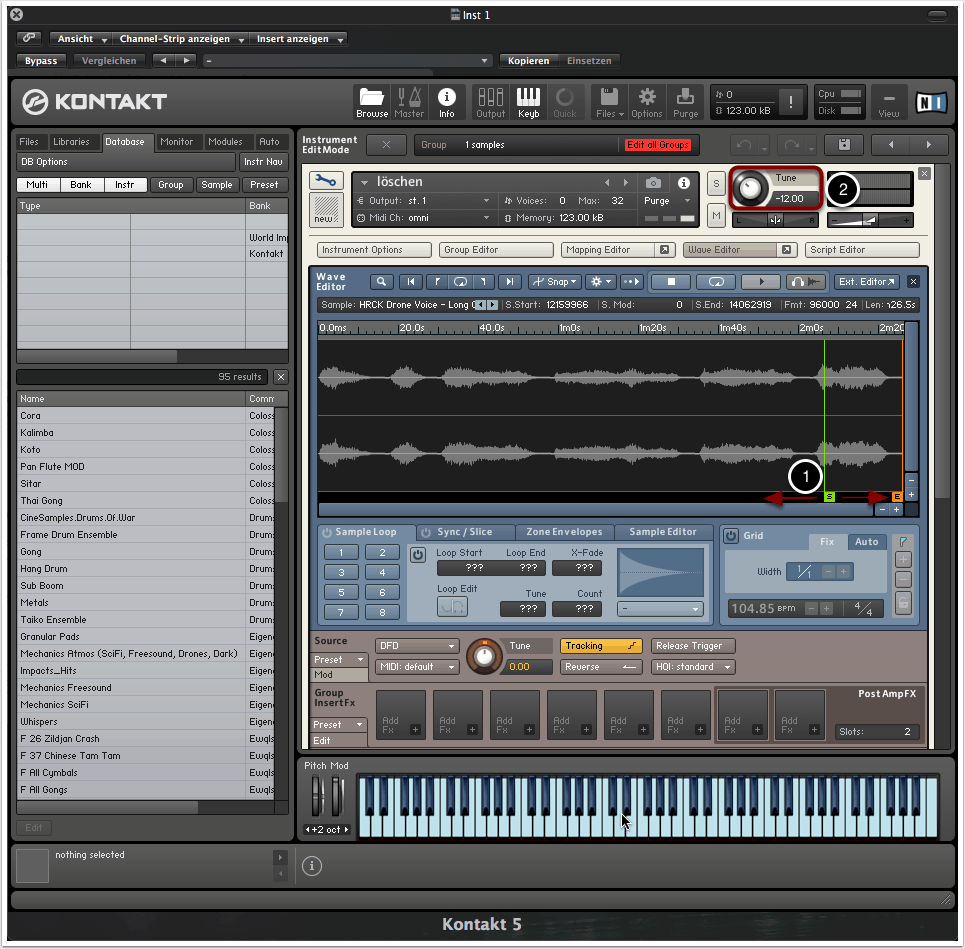Select Thai Gong in results list
The image size is (965, 949).
point(42,501)
